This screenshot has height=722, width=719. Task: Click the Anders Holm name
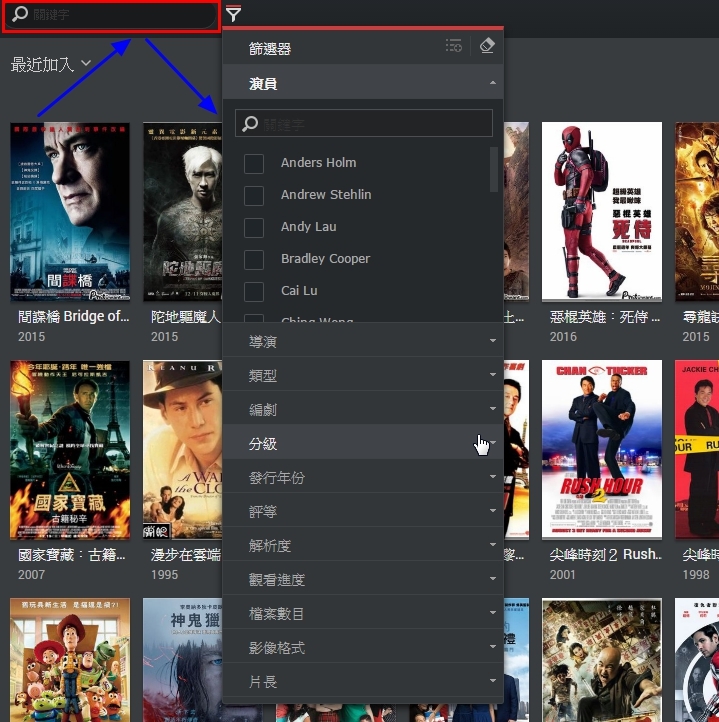tap(318, 163)
